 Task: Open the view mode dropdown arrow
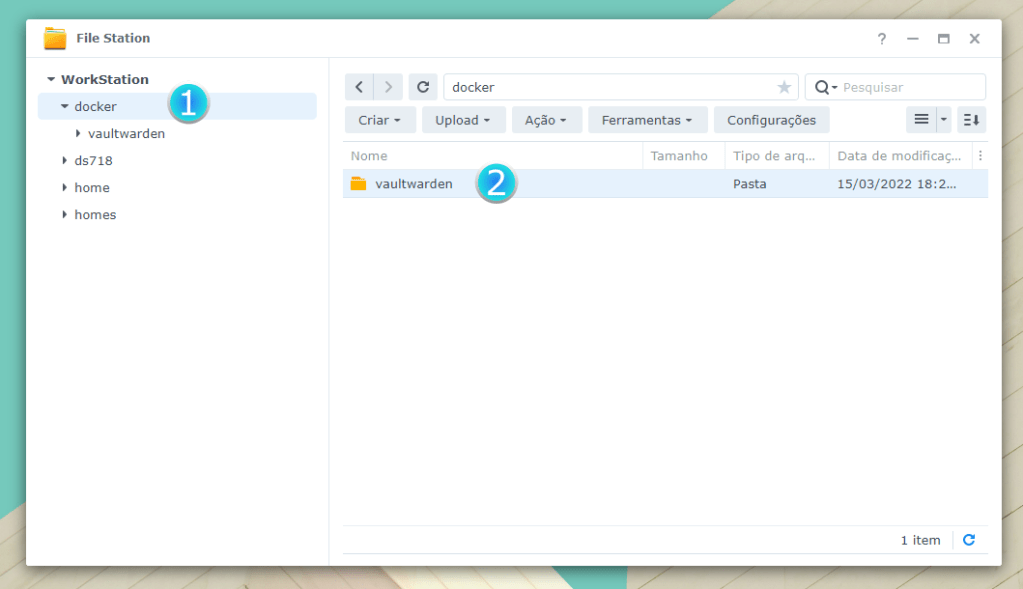(x=944, y=120)
